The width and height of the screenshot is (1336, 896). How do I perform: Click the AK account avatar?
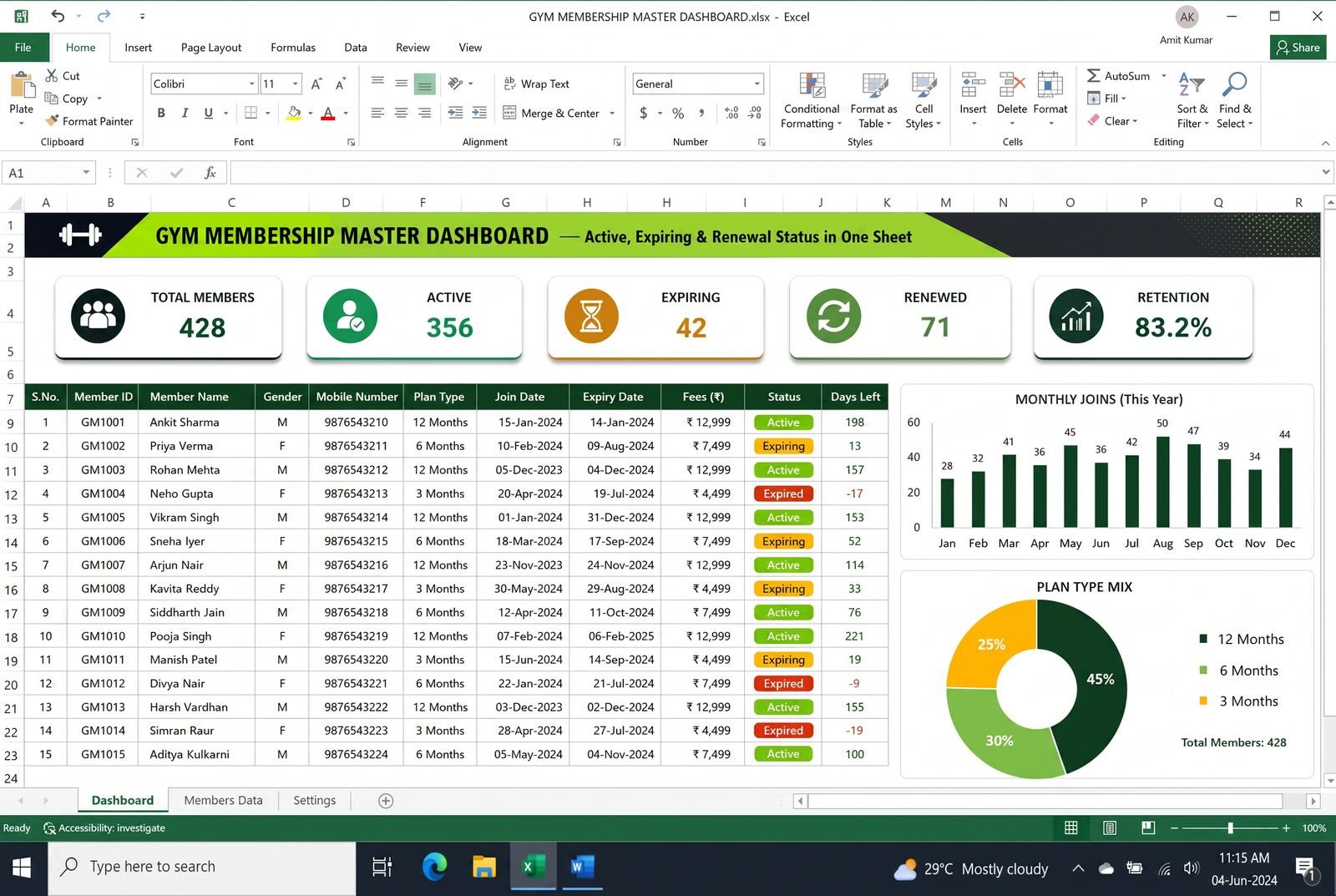coord(1187,17)
